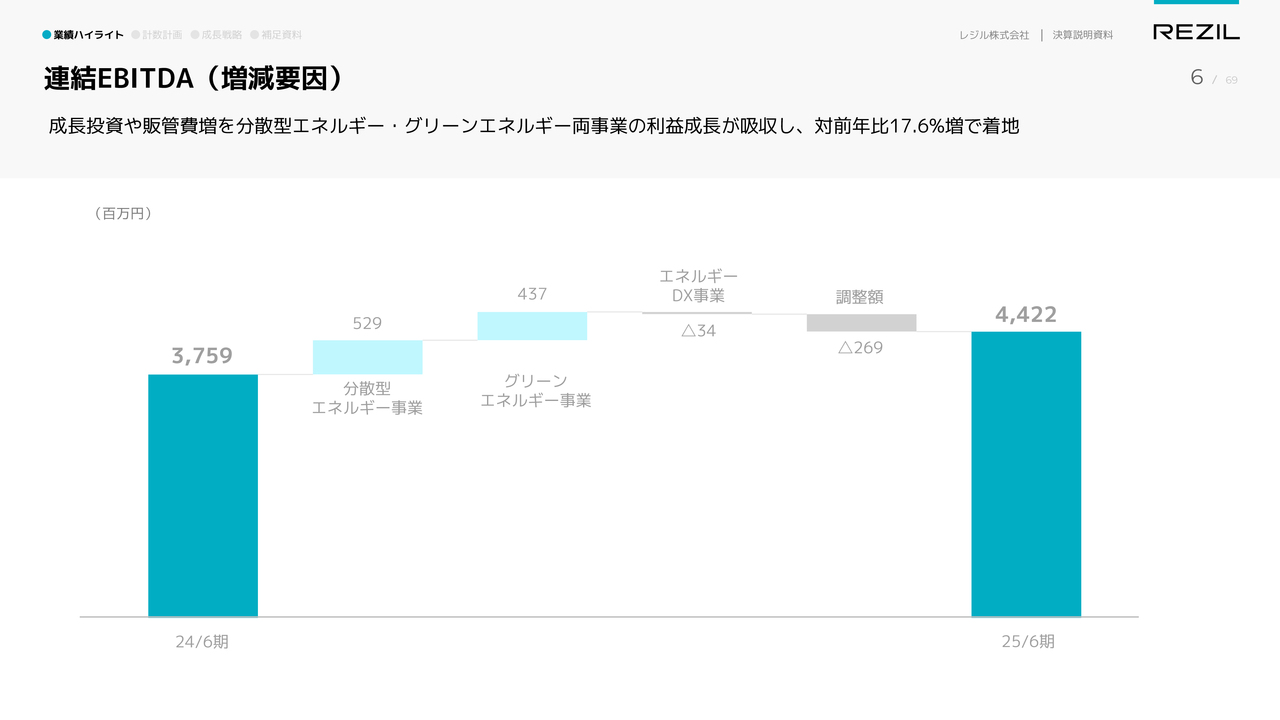Screen dimensions: 1280x720
Task: Click the 3,759 value label
Action: coord(202,356)
